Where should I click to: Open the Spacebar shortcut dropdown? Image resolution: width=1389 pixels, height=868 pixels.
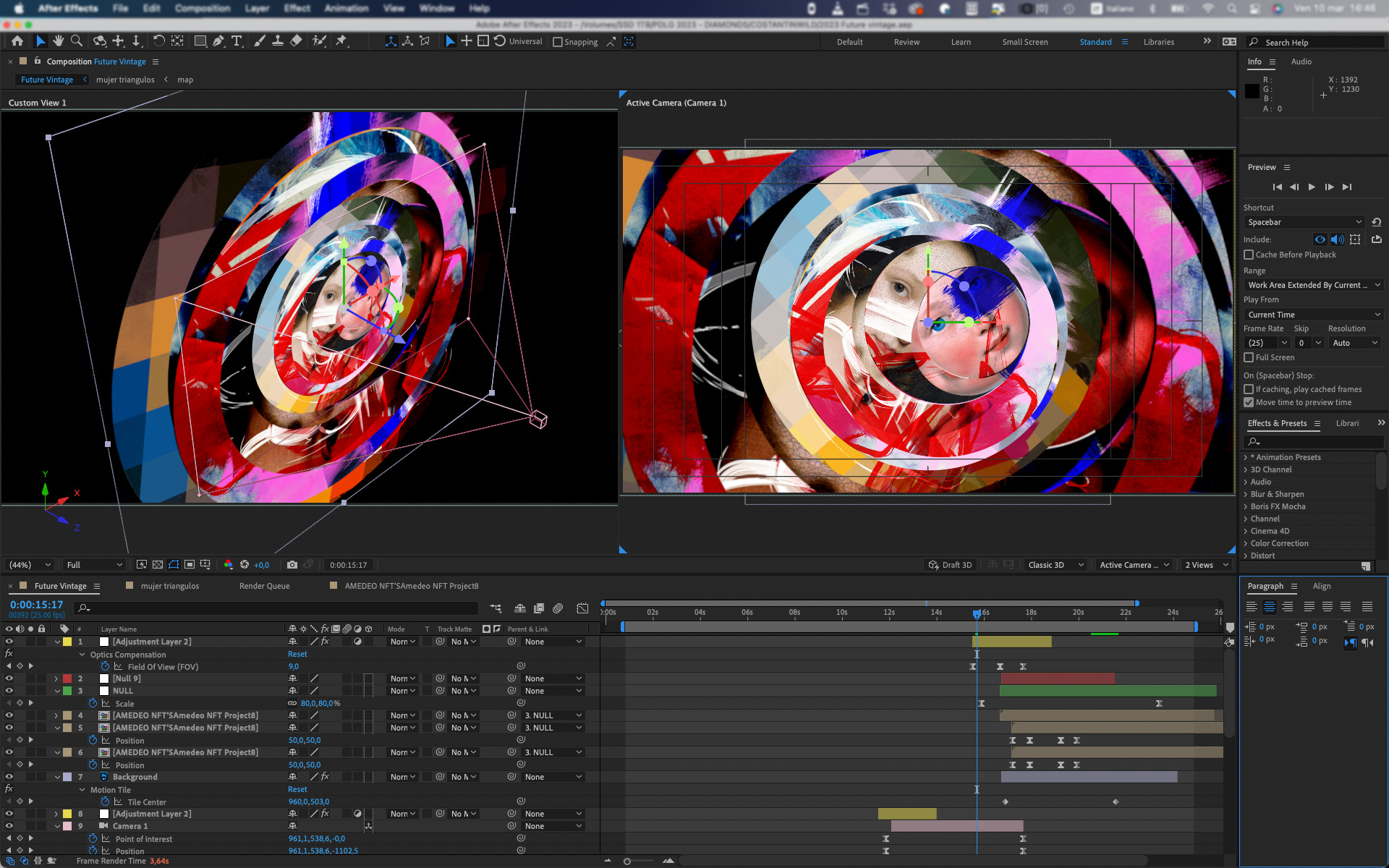(x=1304, y=222)
